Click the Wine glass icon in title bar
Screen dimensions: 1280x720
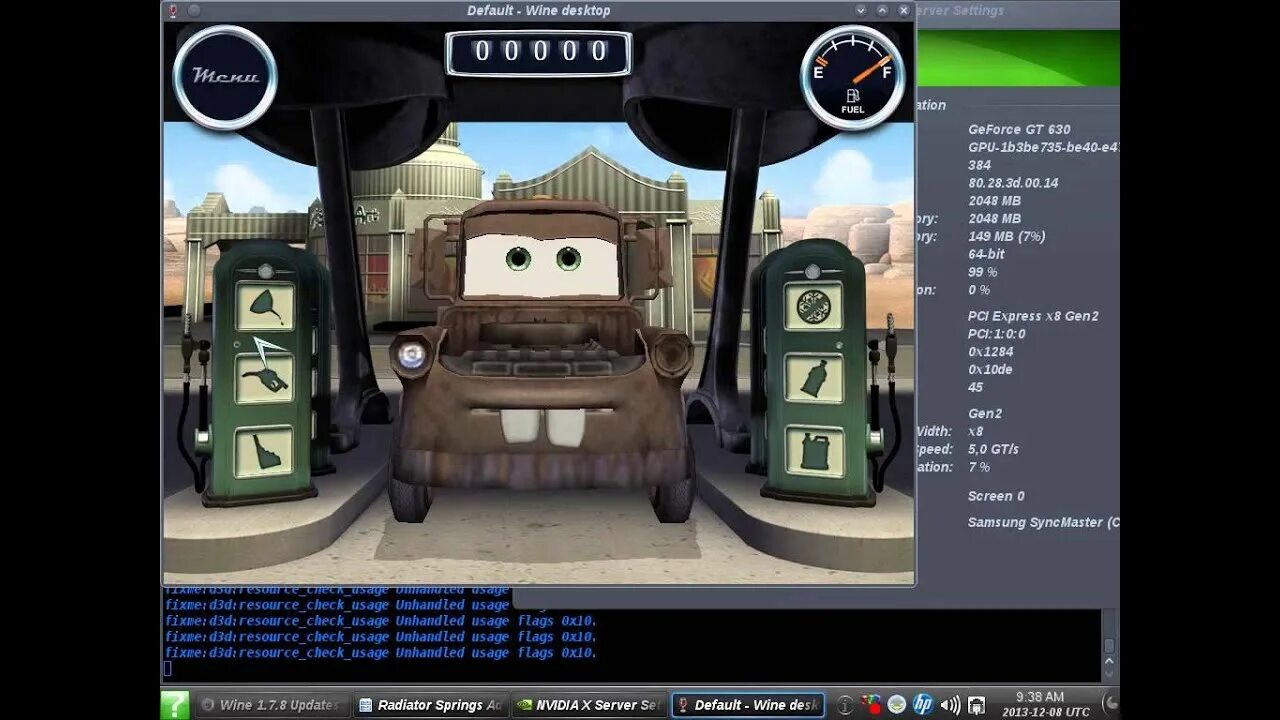(173, 10)
